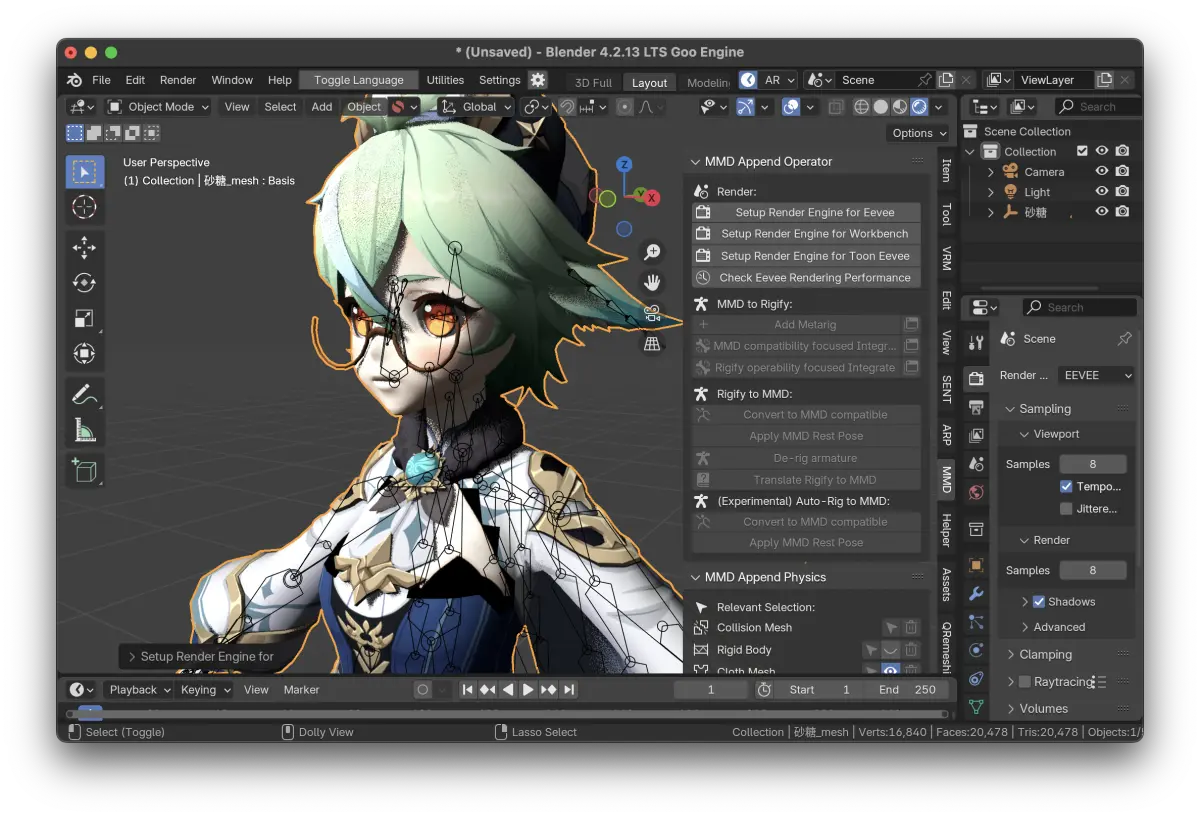Activate the 3D Cursor tool
This screenshot has width=1200, height=817.
coord(85,207)
